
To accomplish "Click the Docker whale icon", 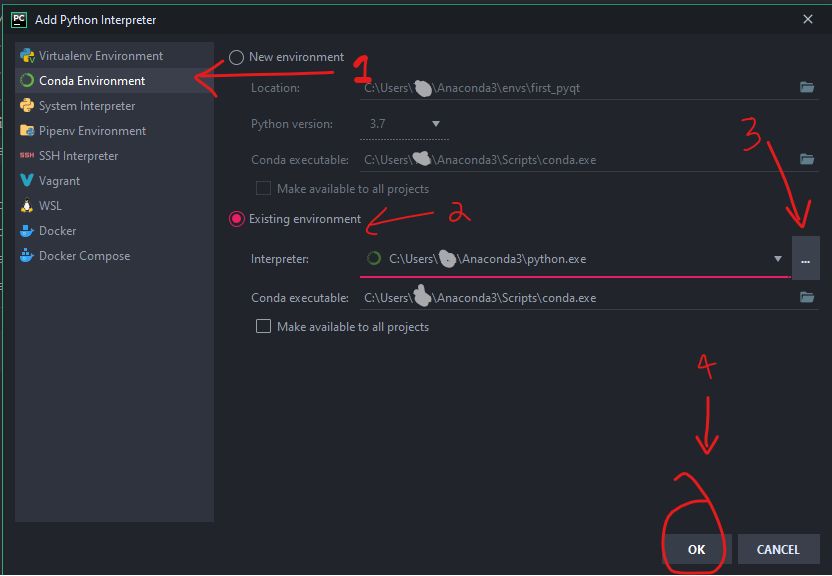I will [27, 231].
